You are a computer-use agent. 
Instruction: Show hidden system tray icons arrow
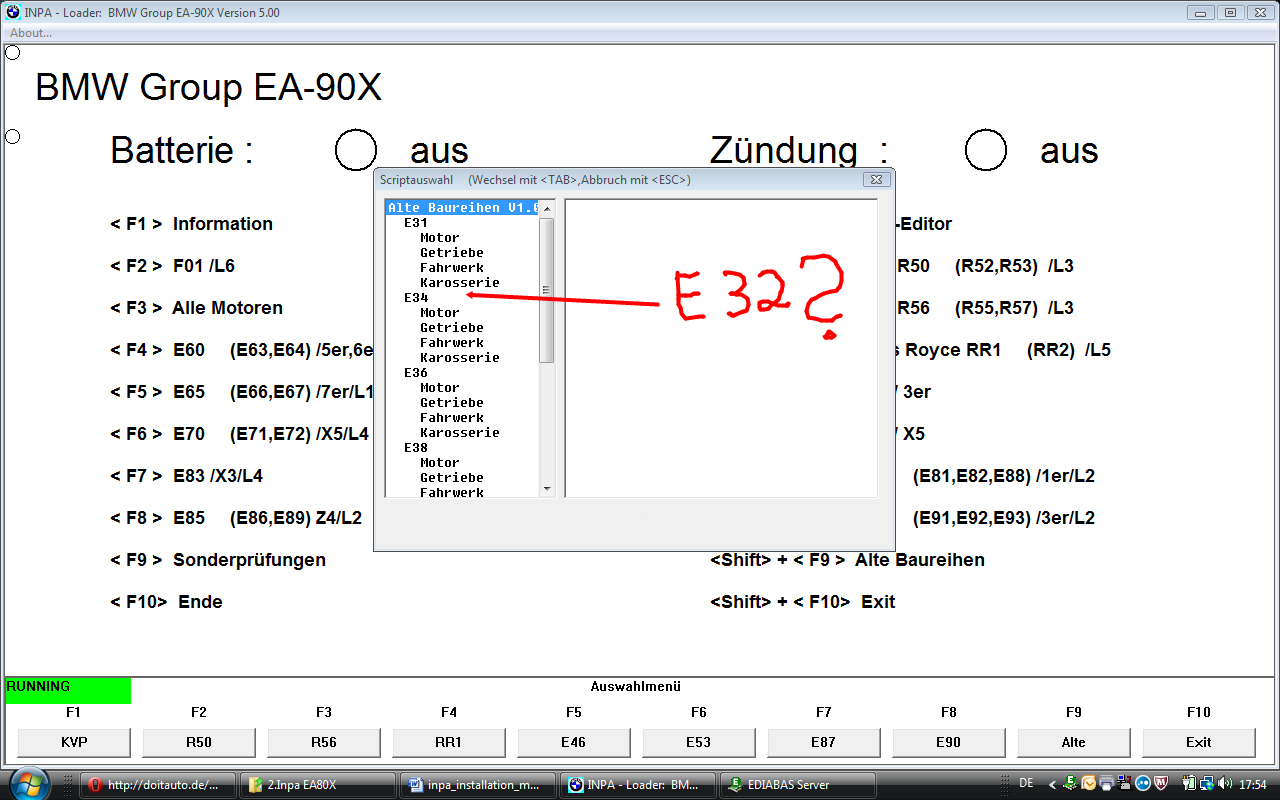(1052, 783)
